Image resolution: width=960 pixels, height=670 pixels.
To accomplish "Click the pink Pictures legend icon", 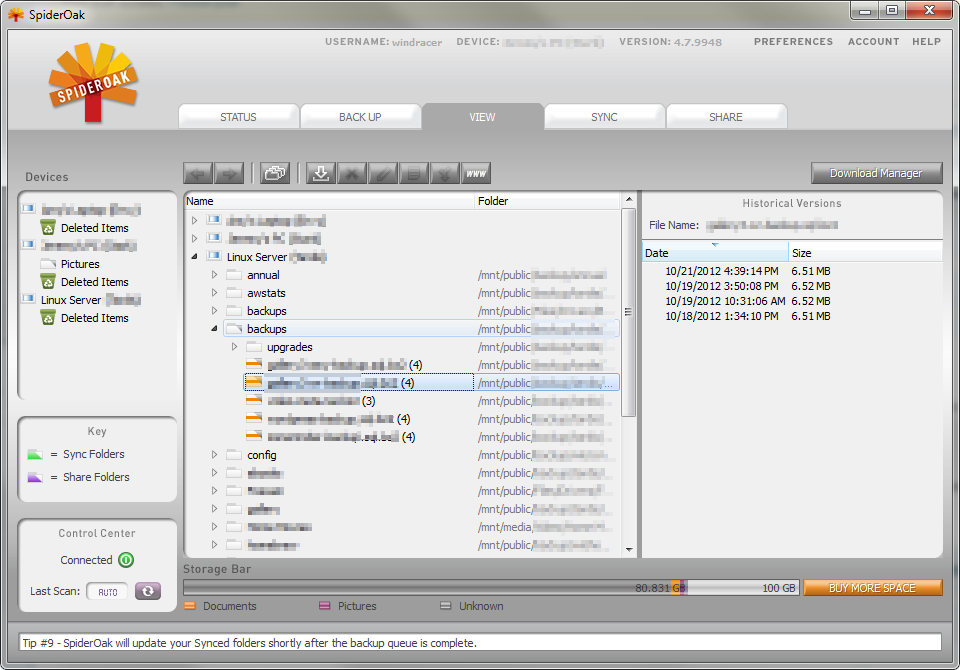I will click(x=324, y=606).
